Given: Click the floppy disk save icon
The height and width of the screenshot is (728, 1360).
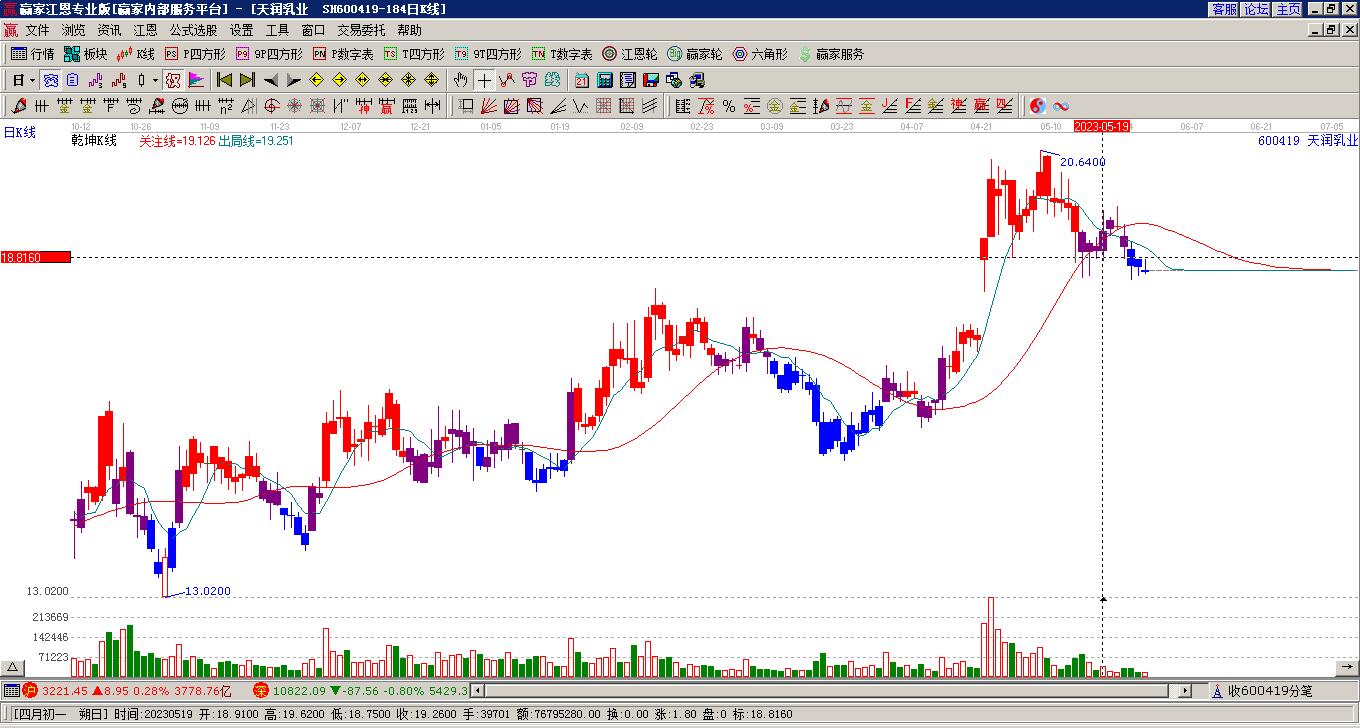Looking at the screenshot, I should (651, 80).
